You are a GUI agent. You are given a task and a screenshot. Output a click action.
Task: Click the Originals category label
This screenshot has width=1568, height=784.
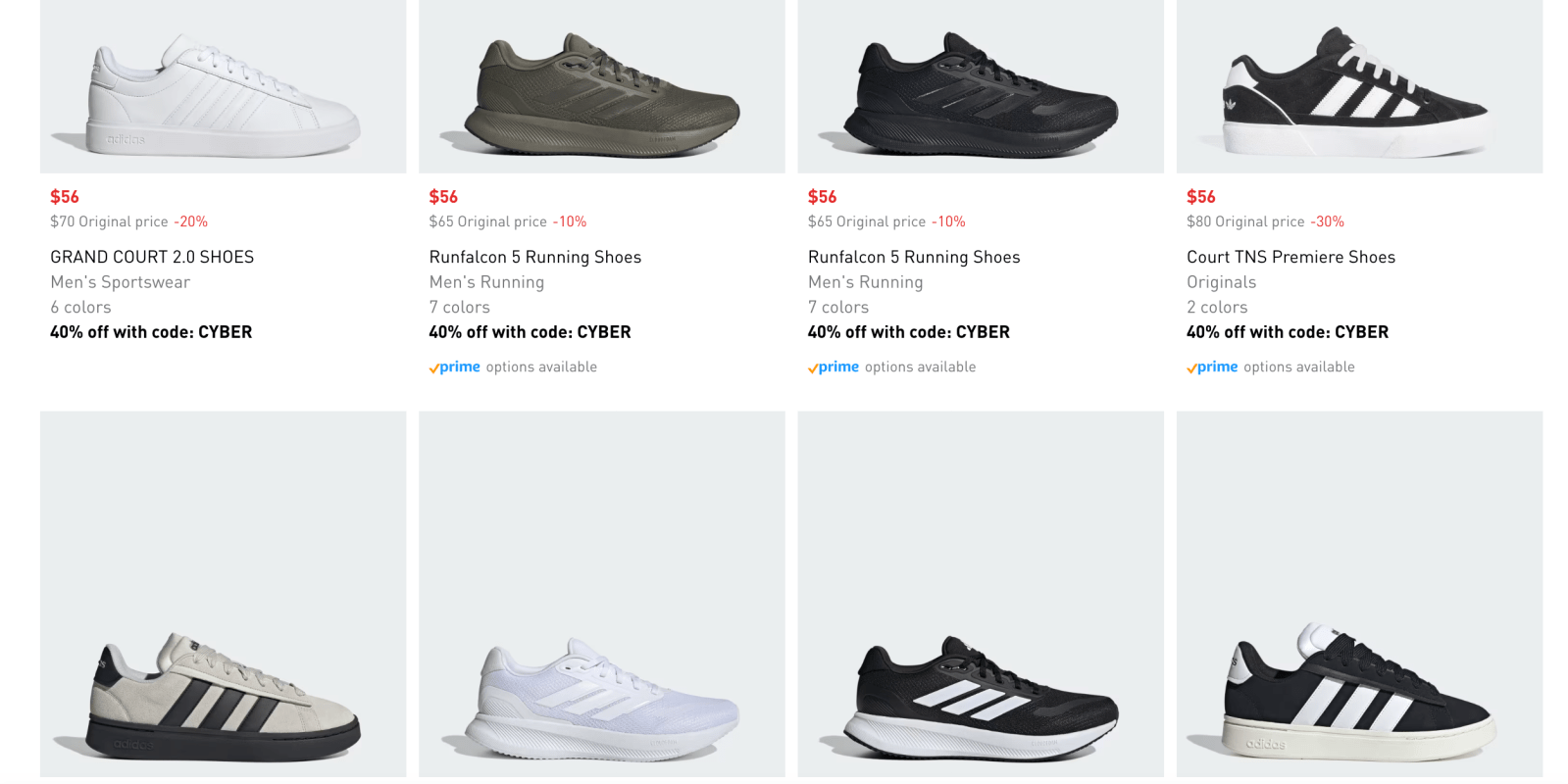(1221, 281)
